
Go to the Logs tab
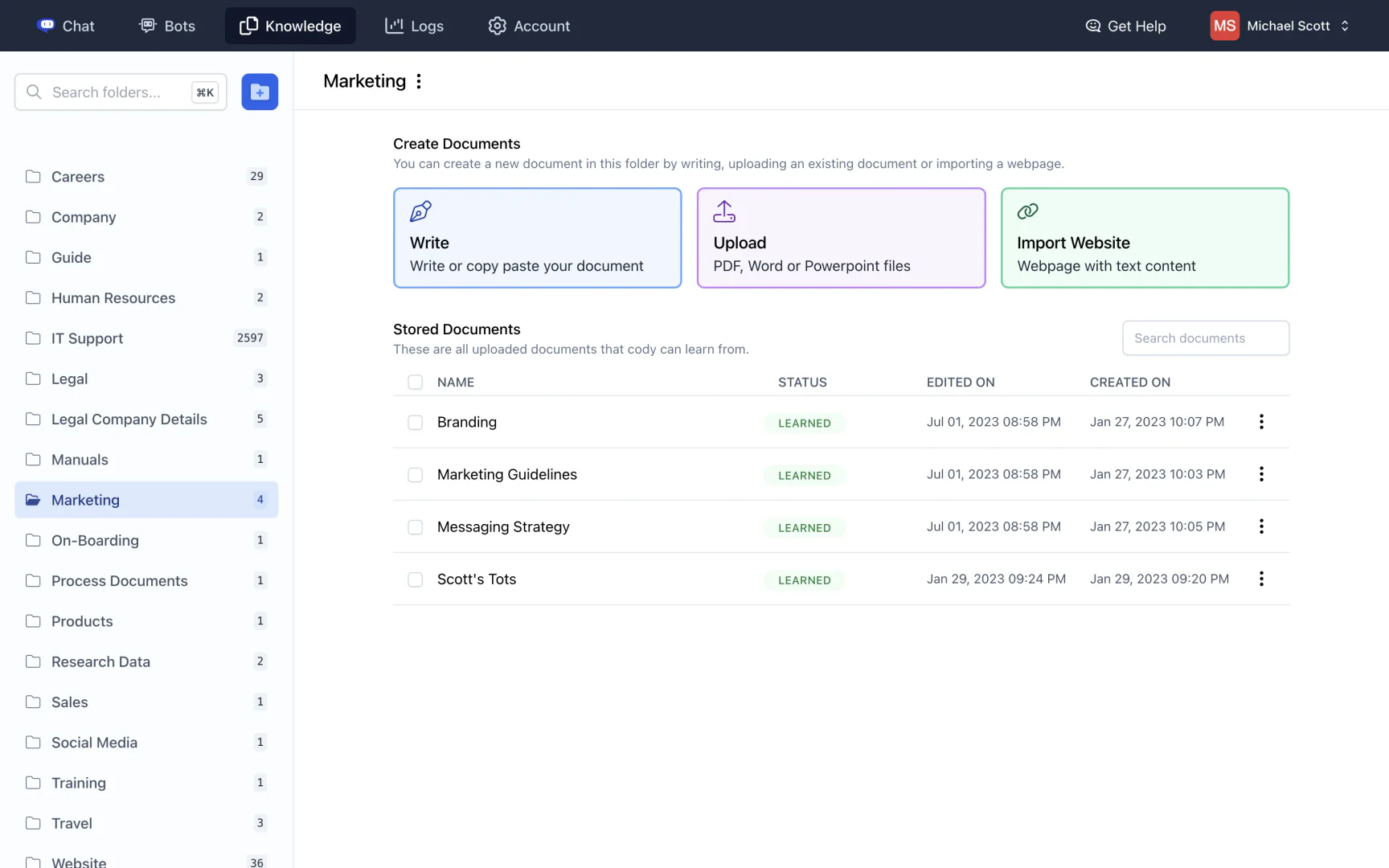414,26
